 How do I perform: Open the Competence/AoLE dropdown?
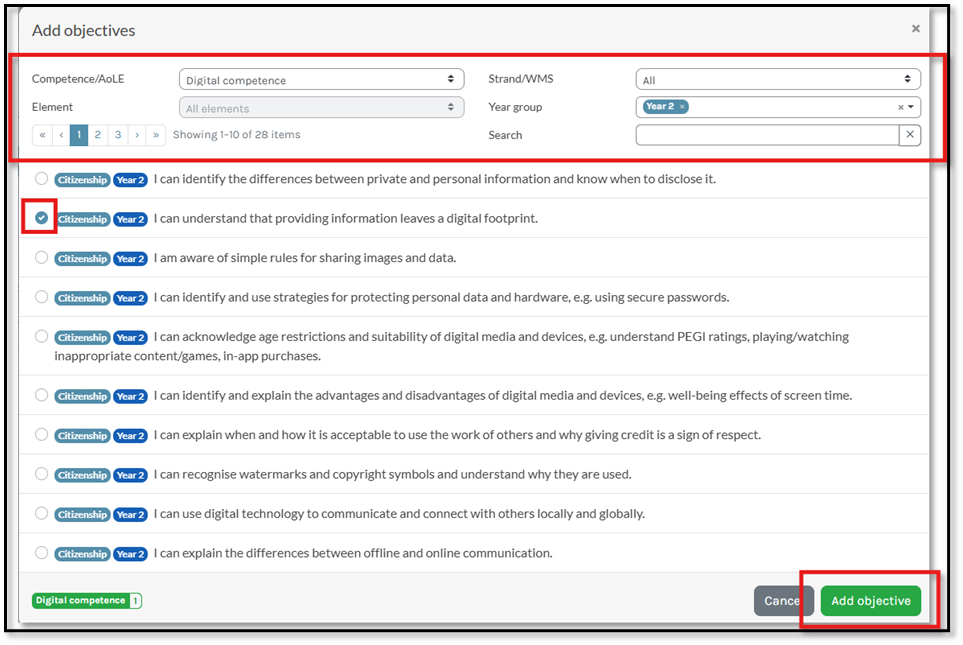pyautogui.click(x=321, y=80)
